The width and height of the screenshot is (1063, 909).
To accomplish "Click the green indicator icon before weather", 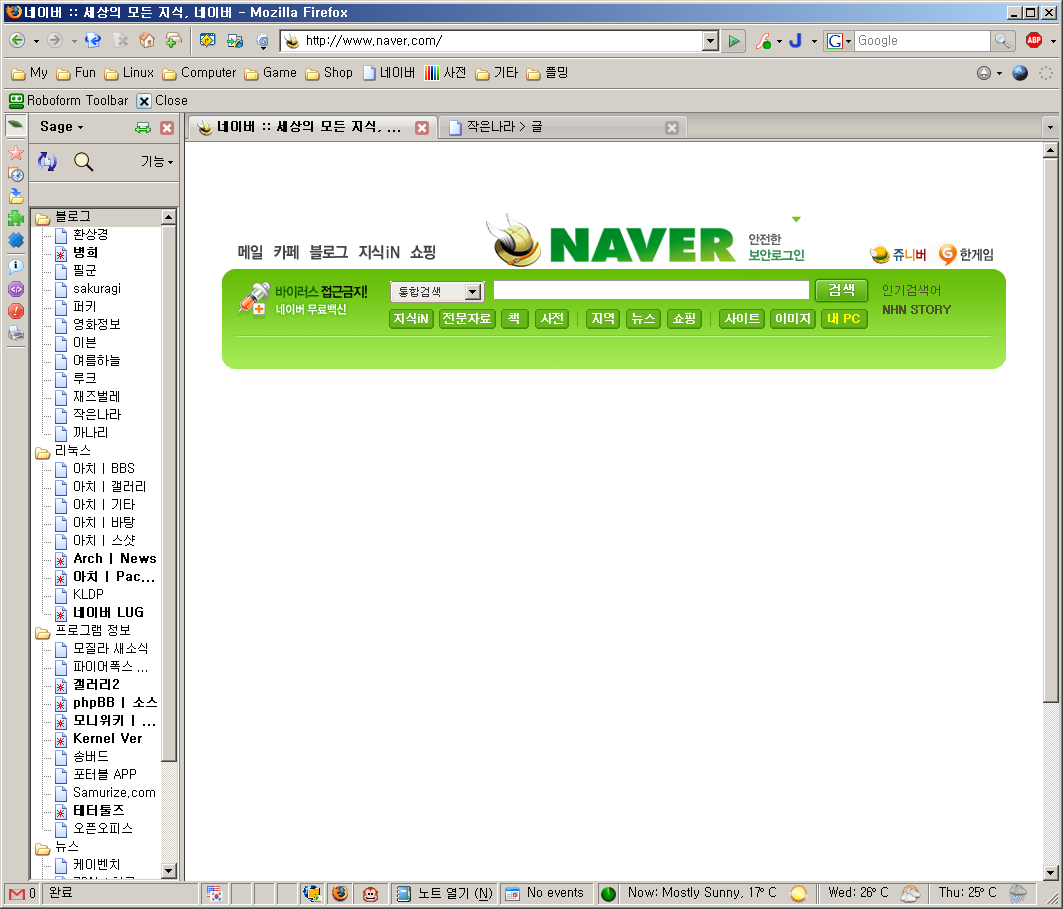I will point(608,894).
